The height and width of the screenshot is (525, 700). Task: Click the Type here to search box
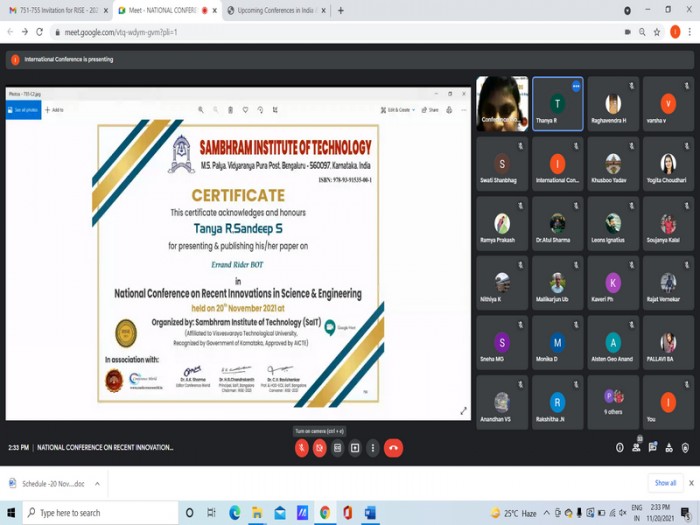point(100,513)
